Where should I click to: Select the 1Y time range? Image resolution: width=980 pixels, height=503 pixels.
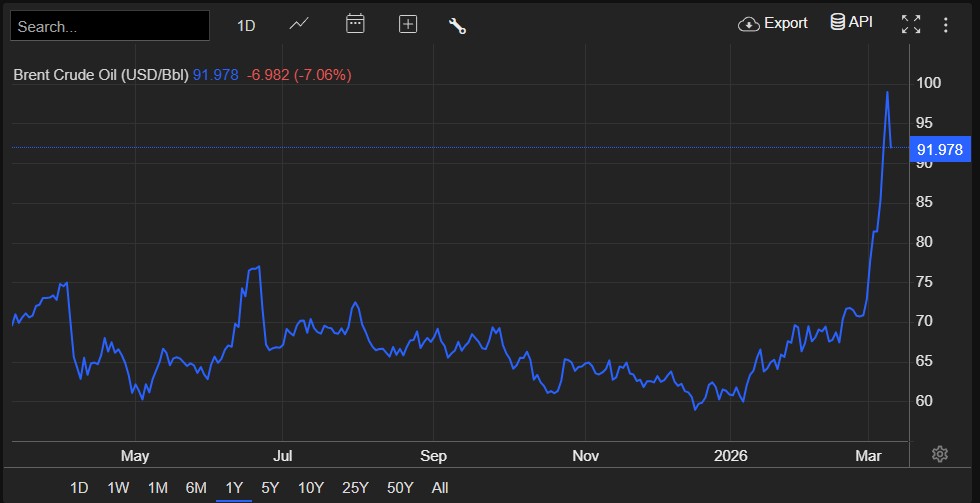[x=234, y=488]
